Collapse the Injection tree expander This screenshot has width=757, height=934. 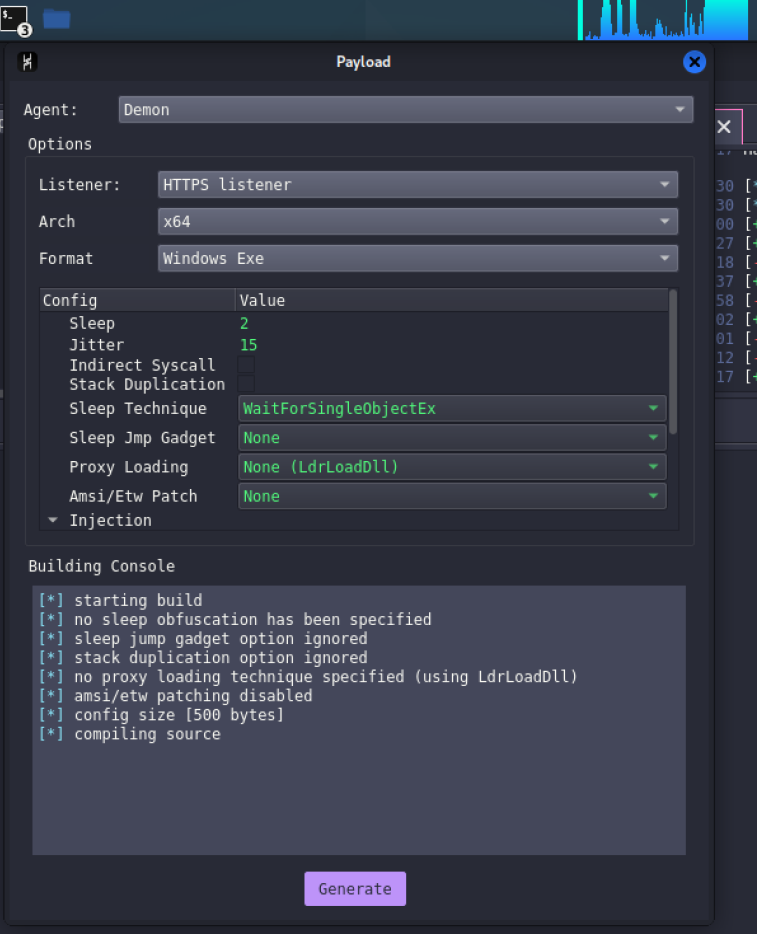pos(53,520)
